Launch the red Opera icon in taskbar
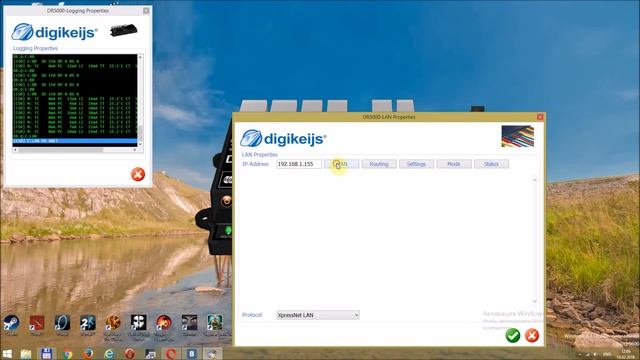Image resolution: width=640 pixels, height=360 pixels. coord(130,353)
